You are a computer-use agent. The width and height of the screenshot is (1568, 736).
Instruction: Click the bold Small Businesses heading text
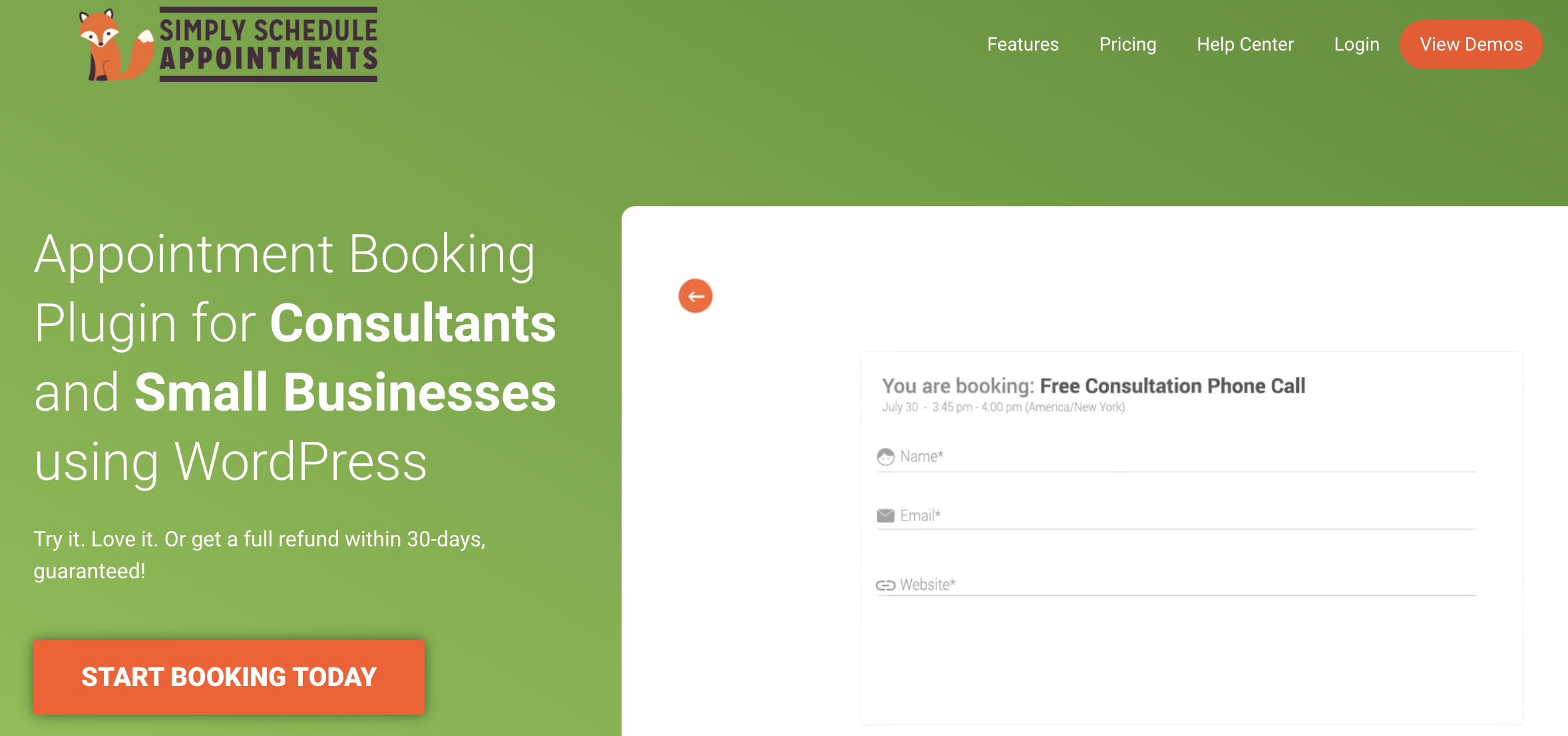click(x=345, y=393)
